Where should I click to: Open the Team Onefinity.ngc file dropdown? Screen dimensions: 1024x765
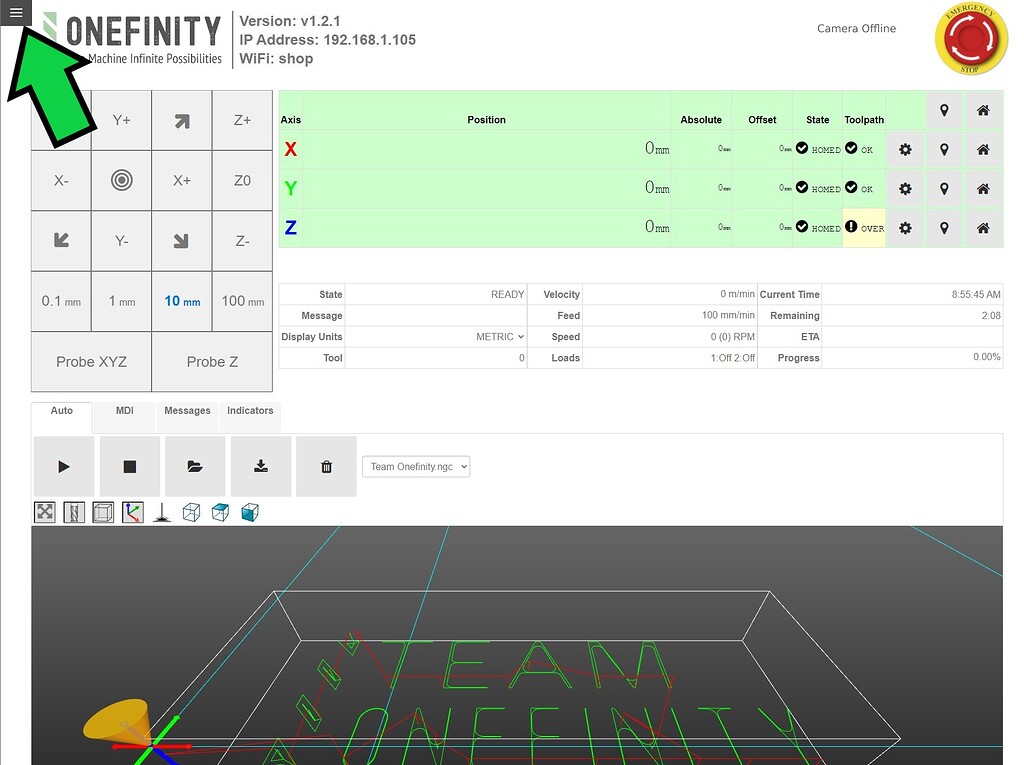click(x=416, y=466)
